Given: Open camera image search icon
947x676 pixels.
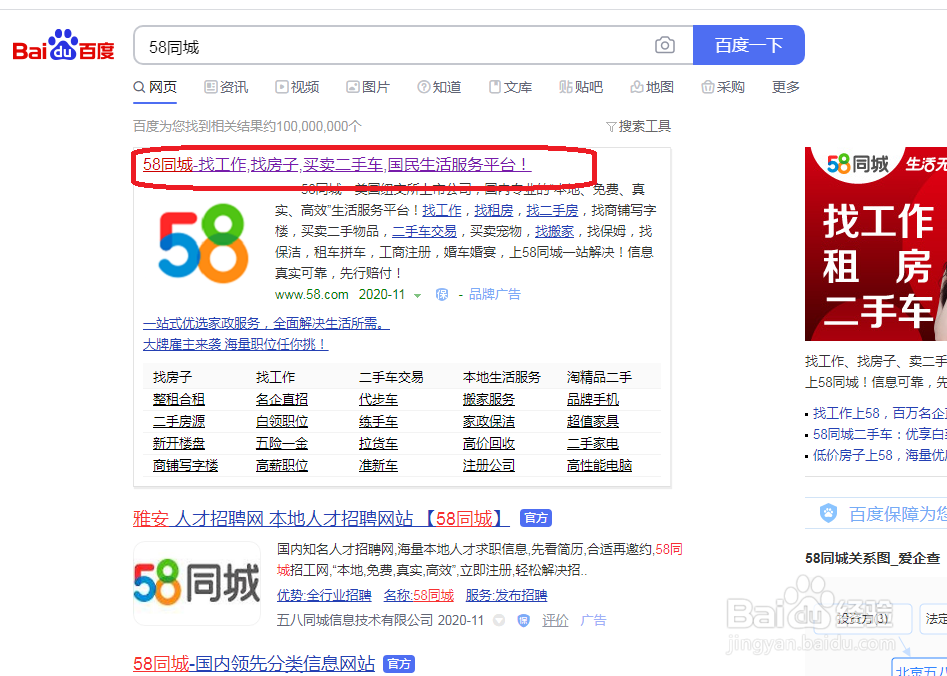Looking at the screenshot, I should click(664, 45).
